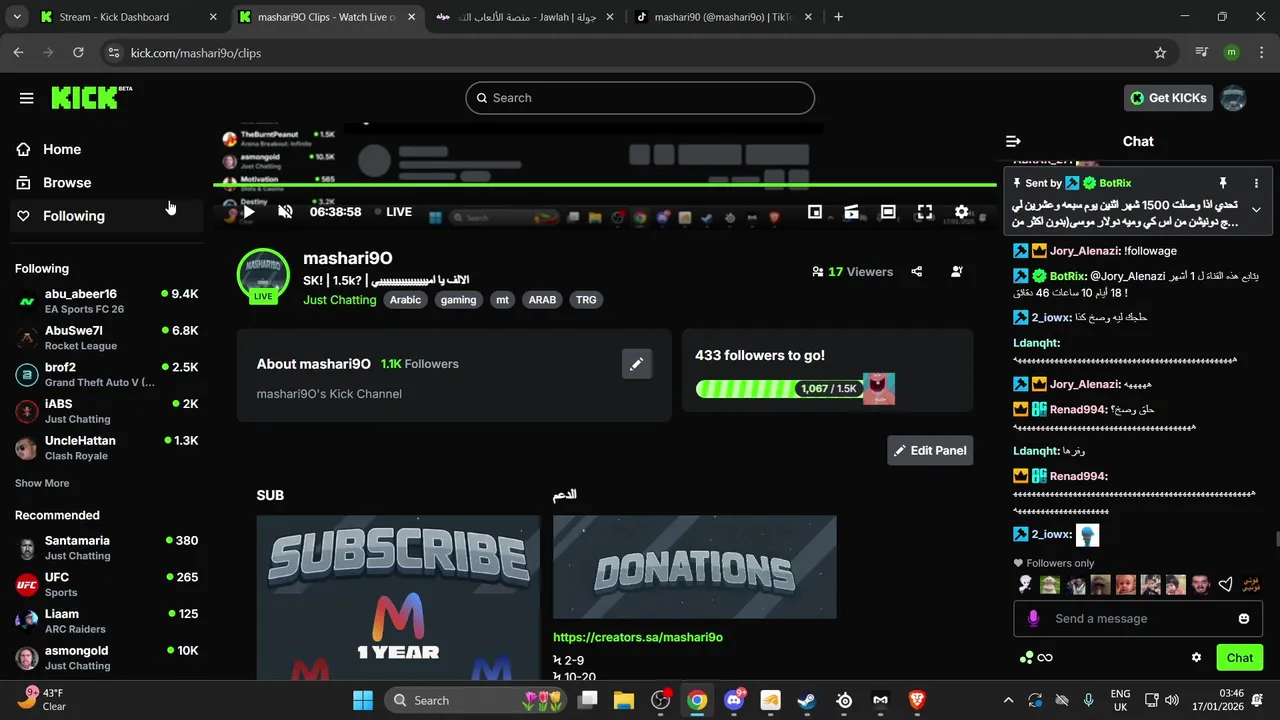Open the DONATIONS panel image
This screenshot has height=720, width=1280.
pyautogui.click(x=695, y=567)
